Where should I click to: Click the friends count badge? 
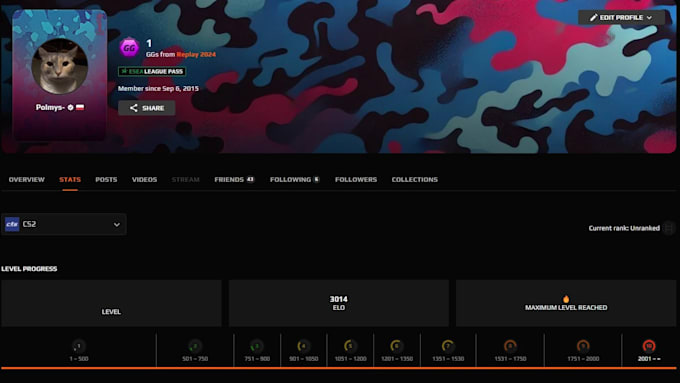pyautogui.click(x=250, y=179)
